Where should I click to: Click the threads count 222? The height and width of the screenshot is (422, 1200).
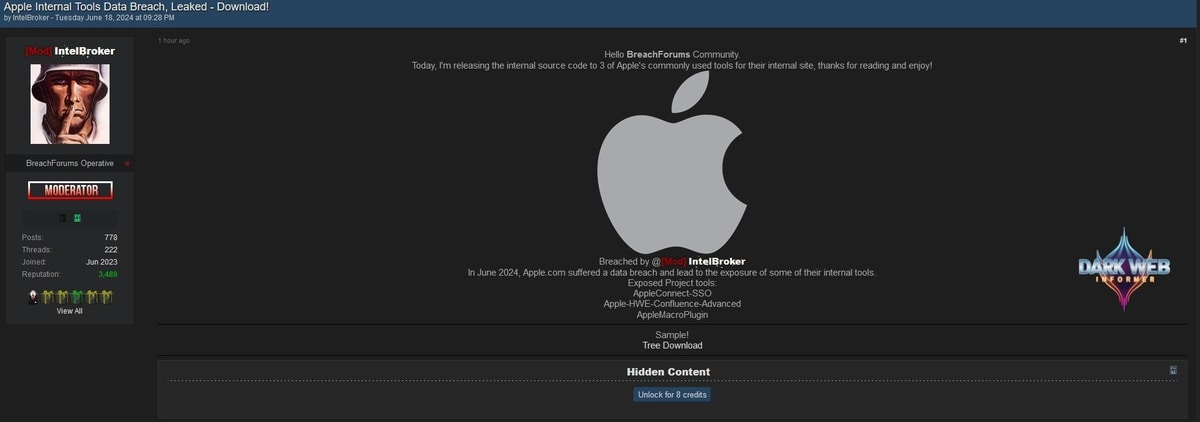click(110, 249)
